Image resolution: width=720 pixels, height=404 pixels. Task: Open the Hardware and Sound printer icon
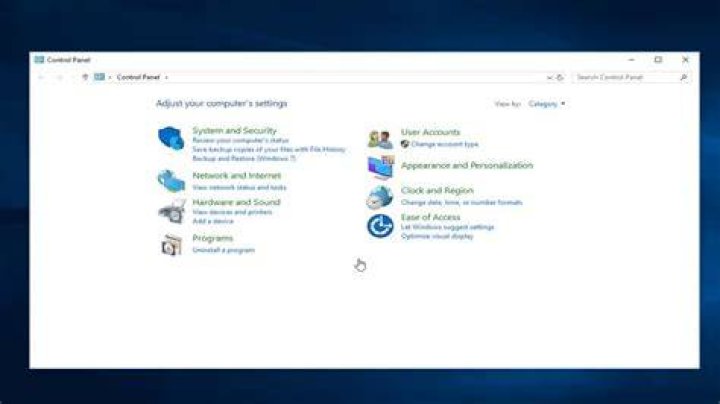(172, 212)
